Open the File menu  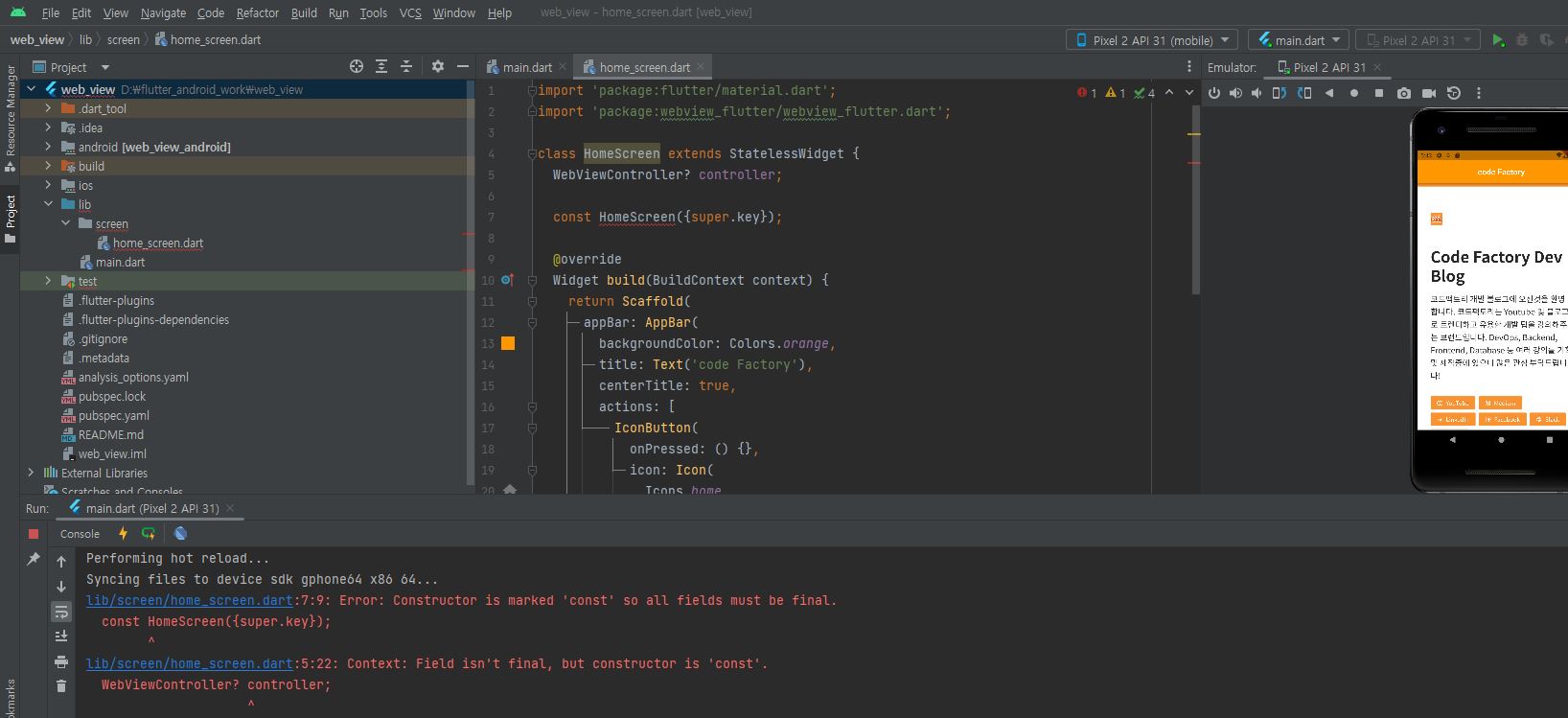(51, 12)
